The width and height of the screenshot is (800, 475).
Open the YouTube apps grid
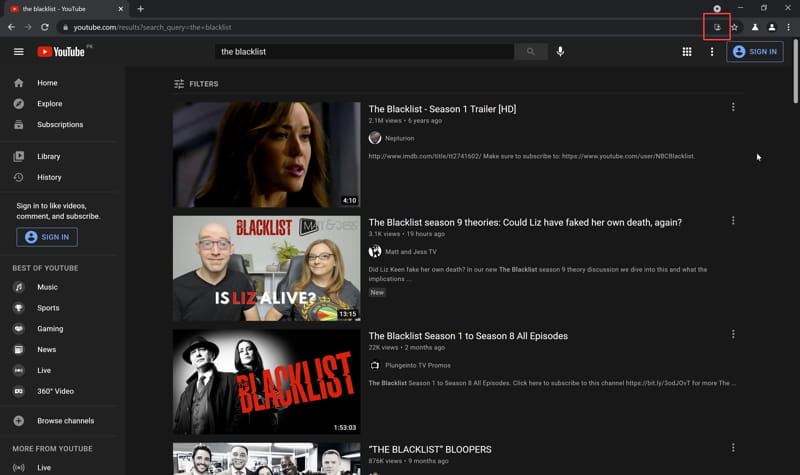tap(687, 52)
